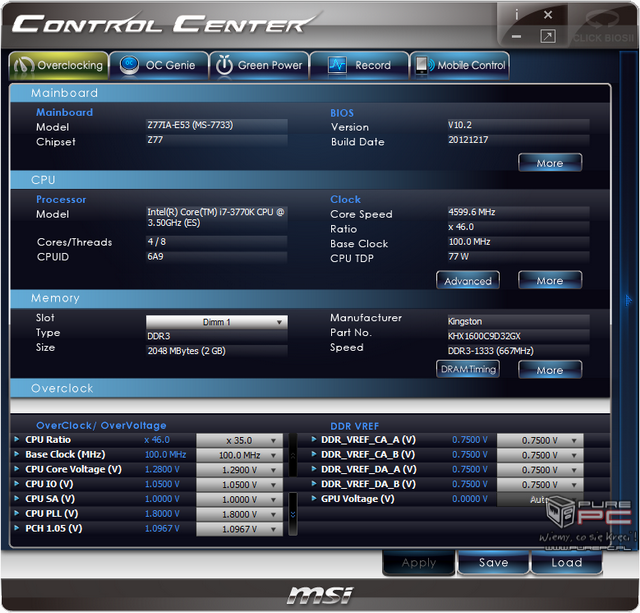Click the Memory section header

tap(310, 298)
